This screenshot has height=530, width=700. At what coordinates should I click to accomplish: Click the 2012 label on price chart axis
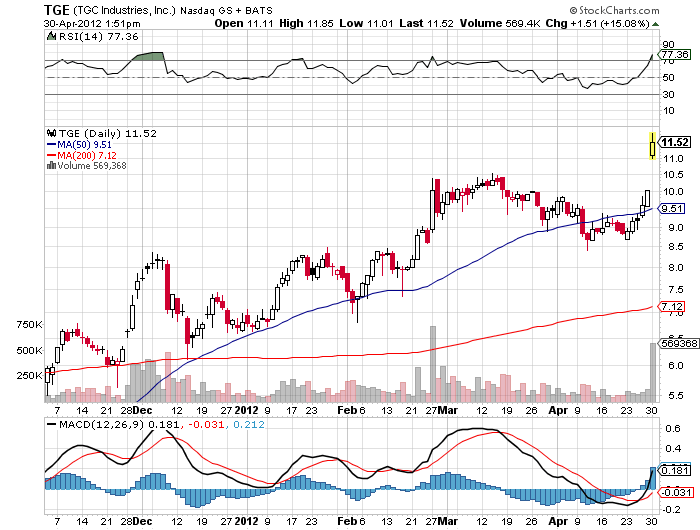click(x=246, y=410)
